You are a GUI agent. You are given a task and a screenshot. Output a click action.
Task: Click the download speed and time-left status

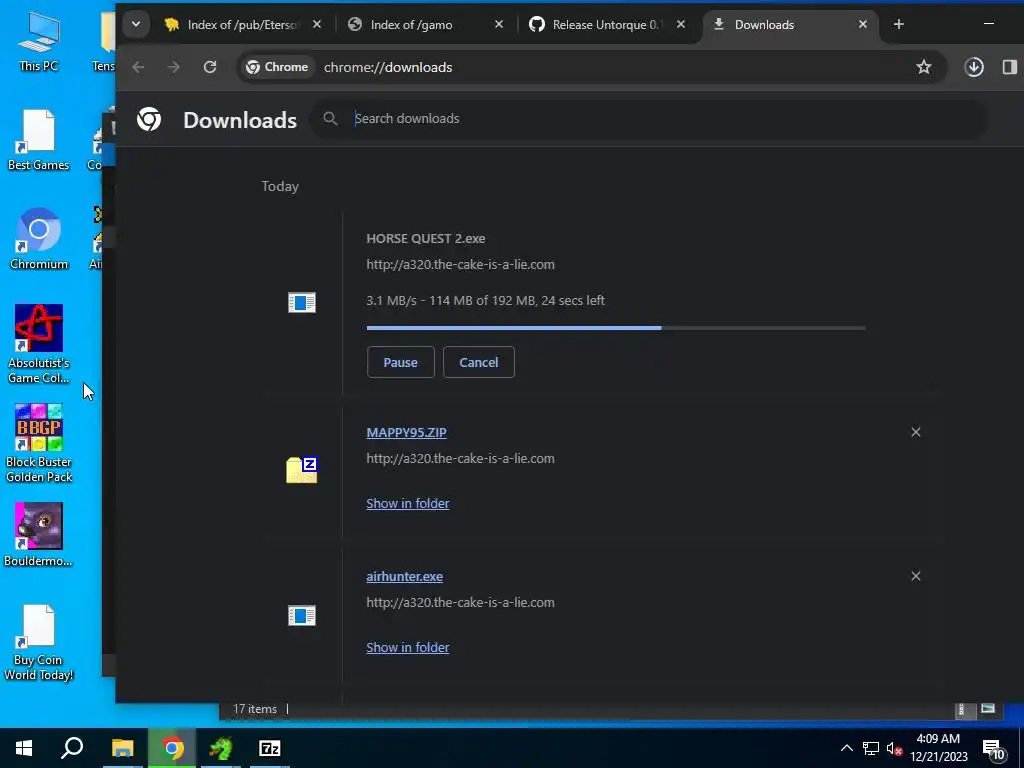tap(485, 300)
